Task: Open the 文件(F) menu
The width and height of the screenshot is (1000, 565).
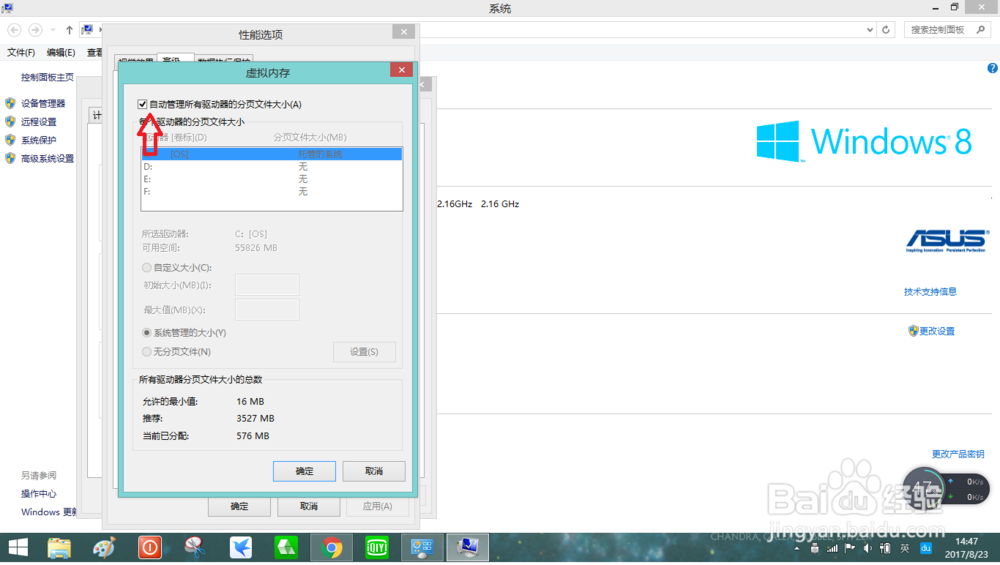Action: point(21,52)
